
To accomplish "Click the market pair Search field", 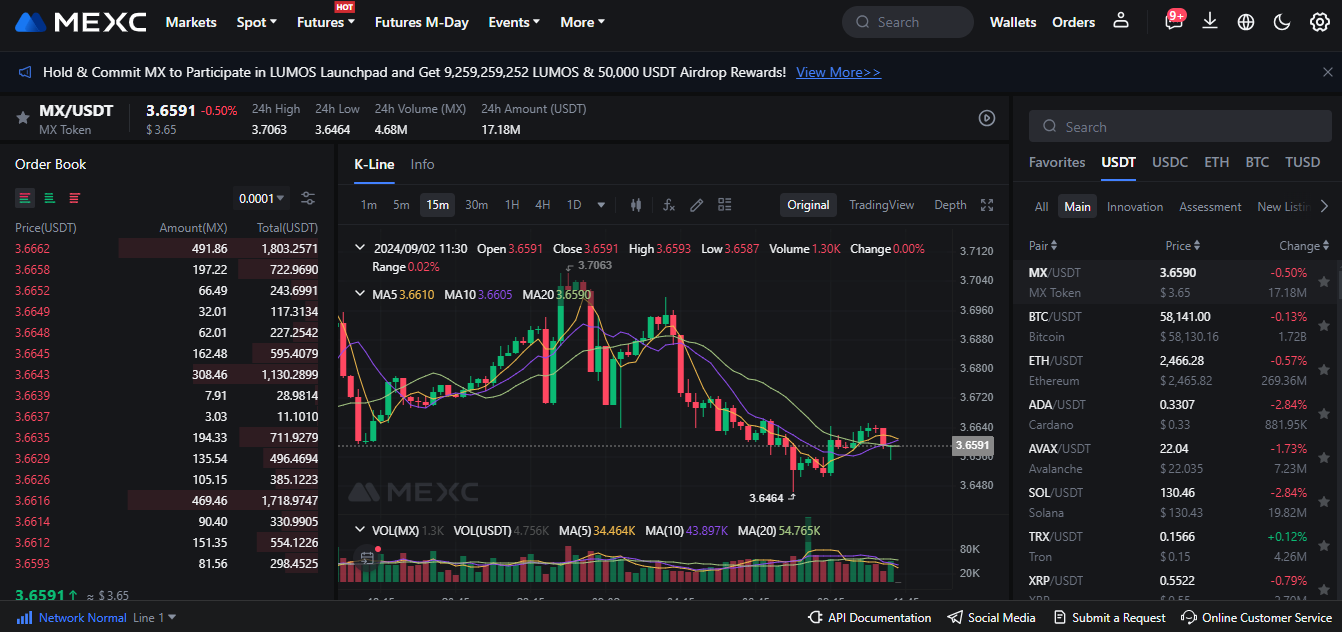I will click(1180, 127).
